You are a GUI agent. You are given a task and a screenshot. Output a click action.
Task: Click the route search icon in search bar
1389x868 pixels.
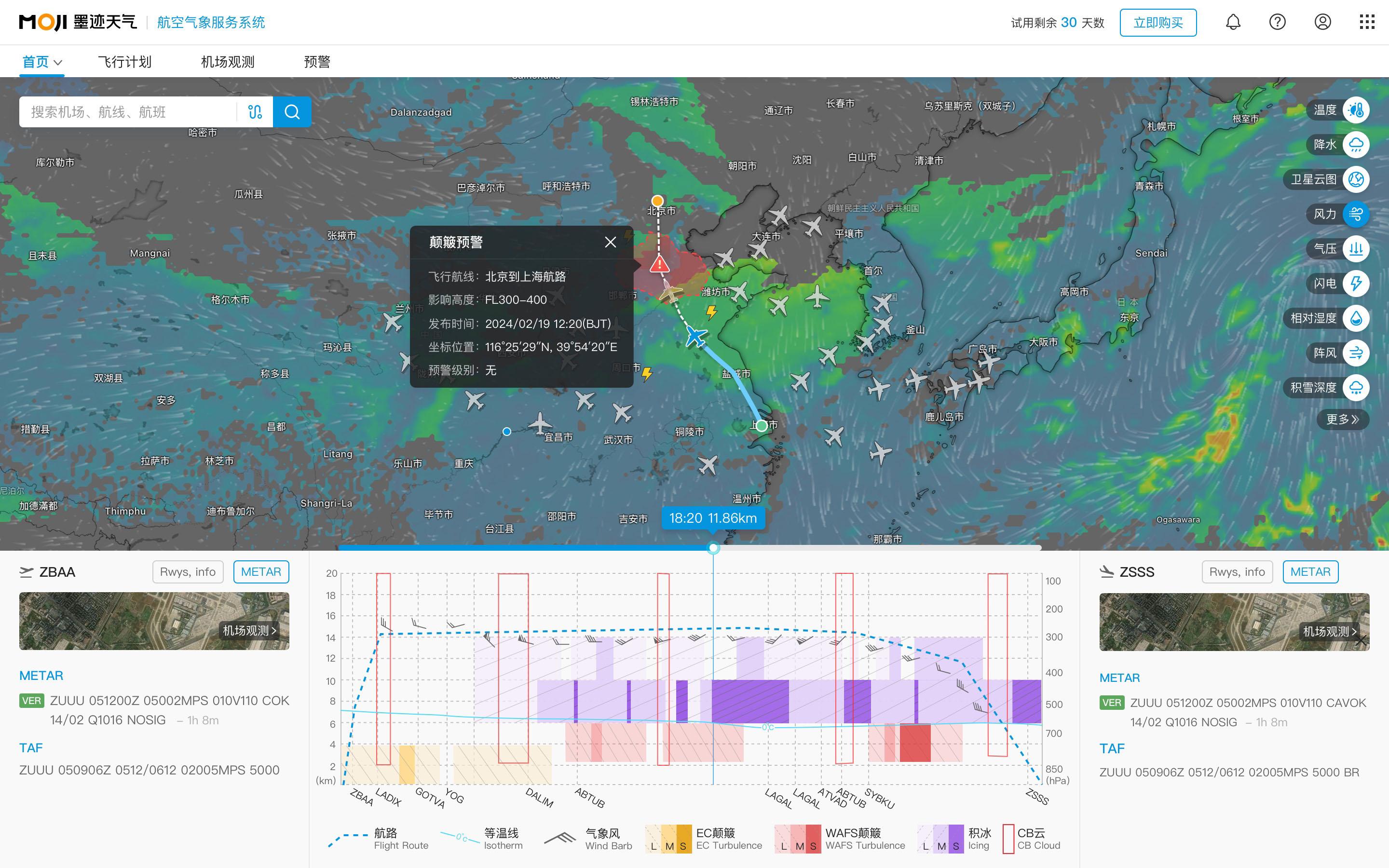pyautogui.click(x=255, y=111)
